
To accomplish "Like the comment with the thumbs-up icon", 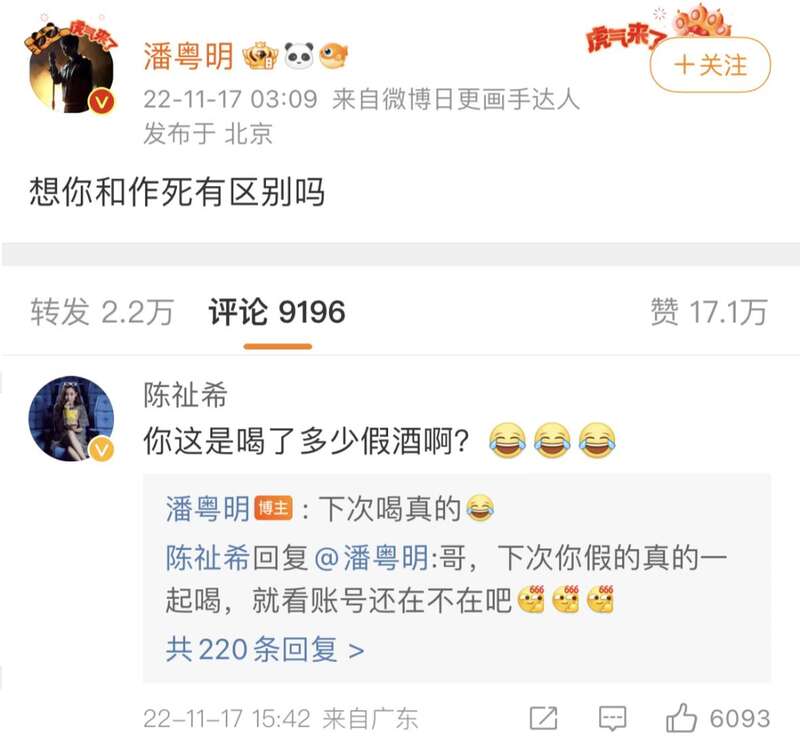I will pos(682,717).
